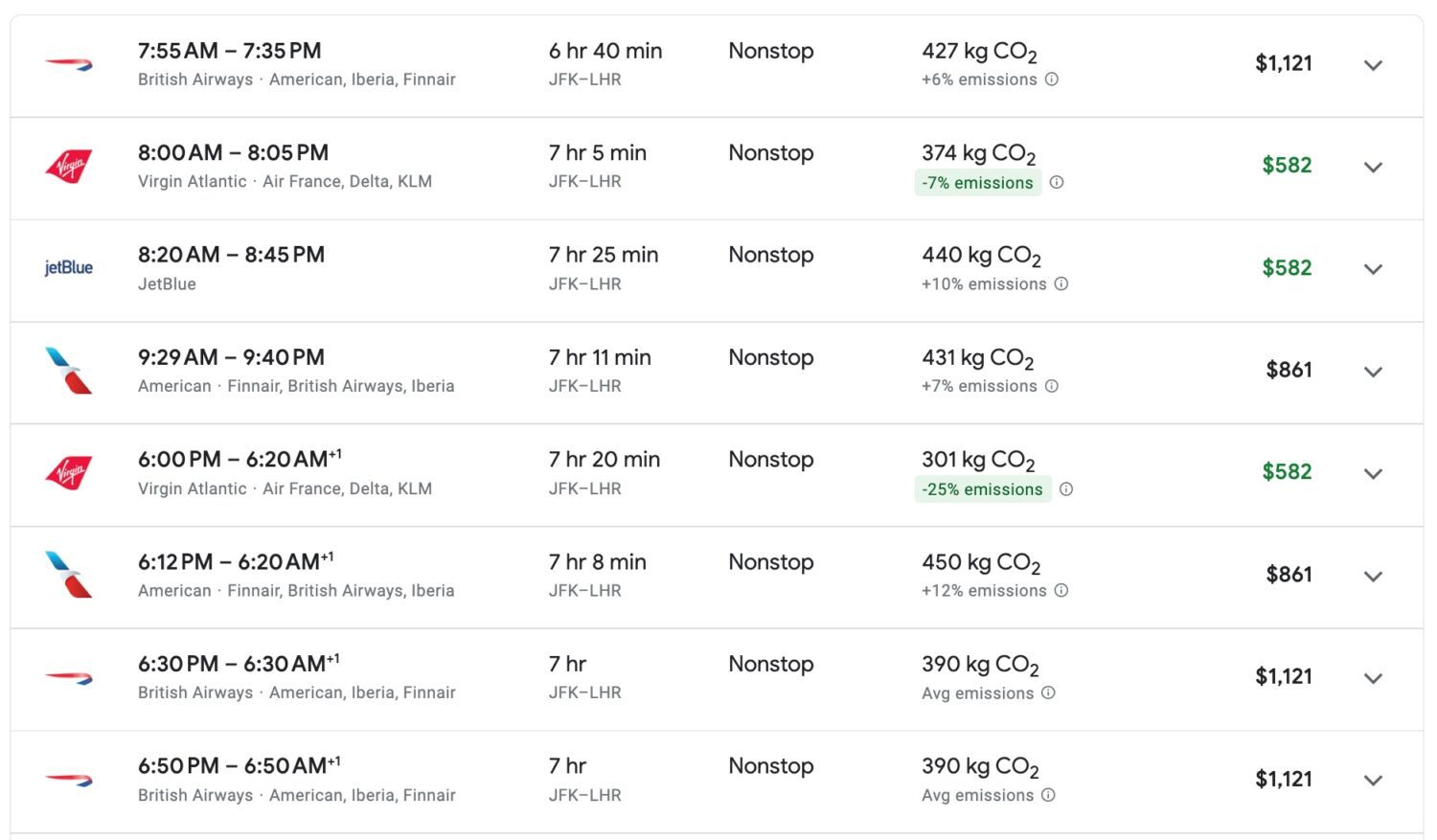Click the -25% emissions green badge

click(982, 489)
